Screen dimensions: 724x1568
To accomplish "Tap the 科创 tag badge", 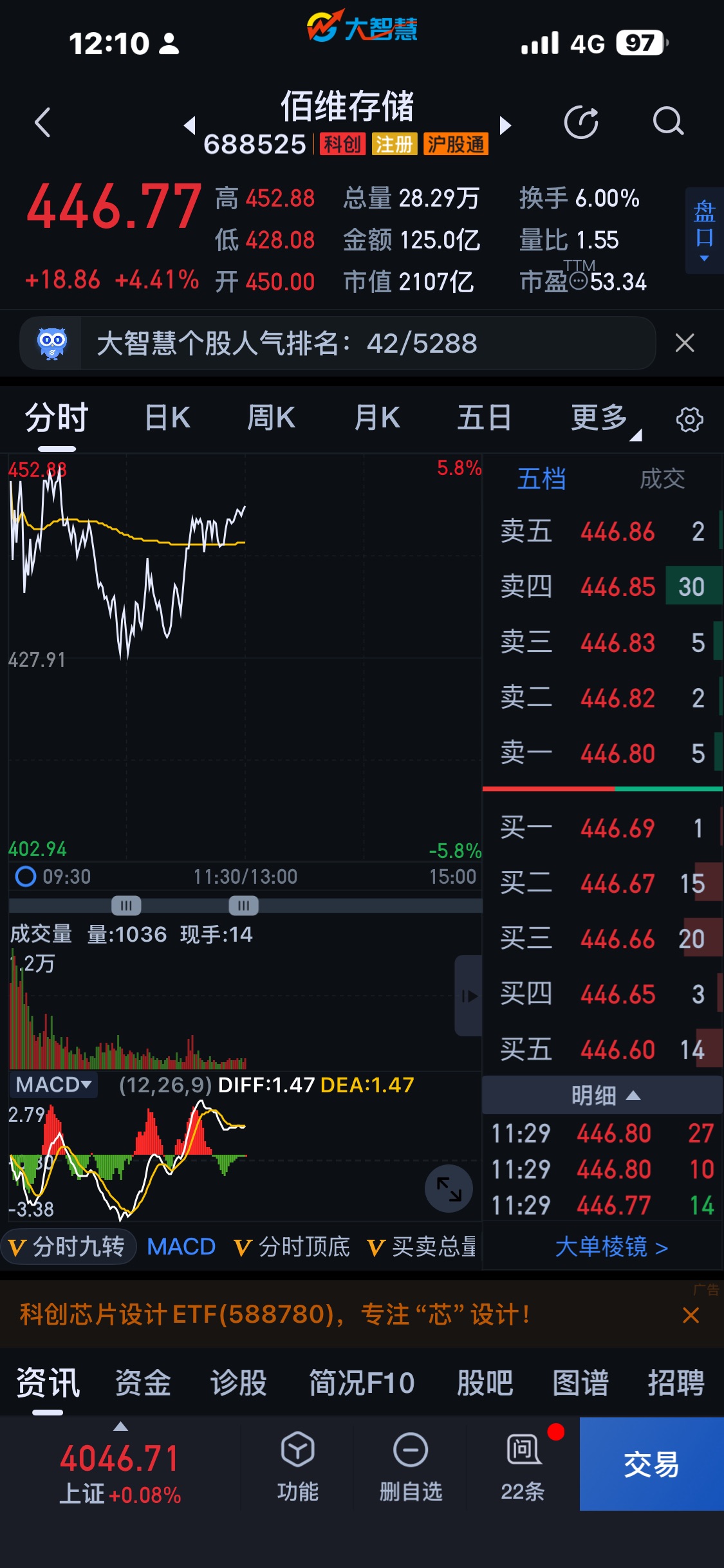I will point(342,144).
